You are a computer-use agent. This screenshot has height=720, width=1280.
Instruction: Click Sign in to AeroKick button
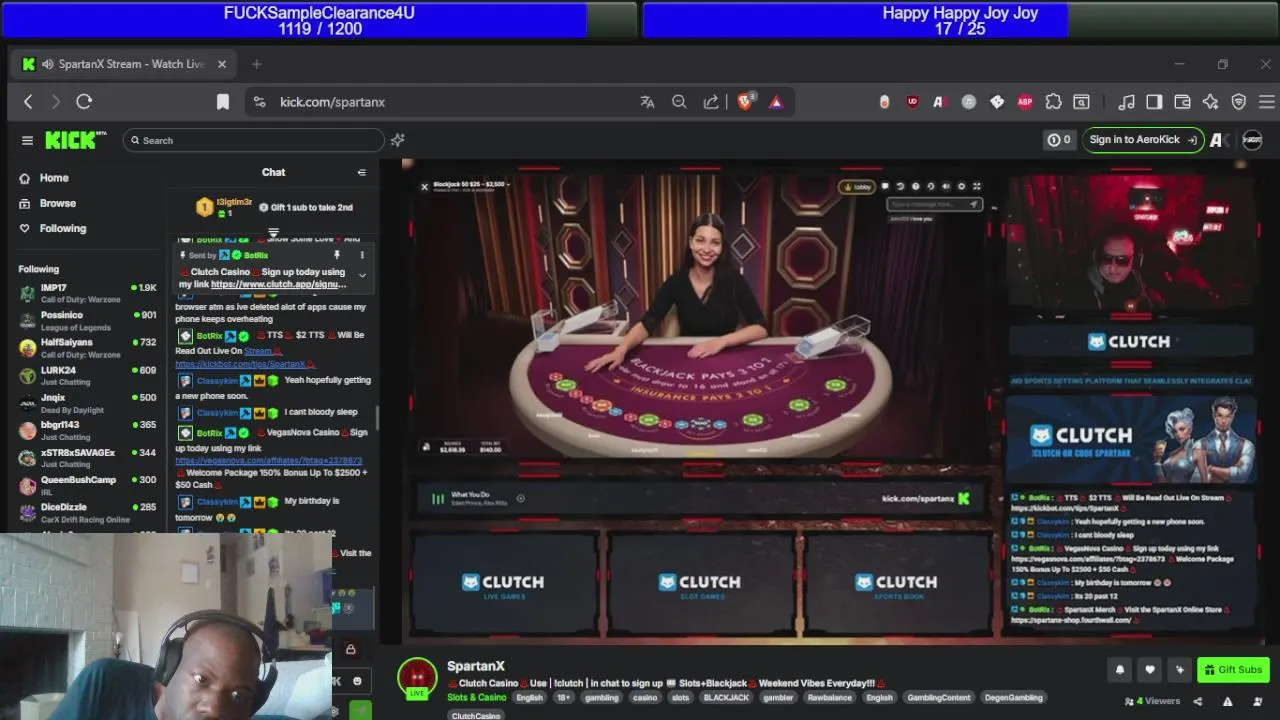click(1142, 140)
